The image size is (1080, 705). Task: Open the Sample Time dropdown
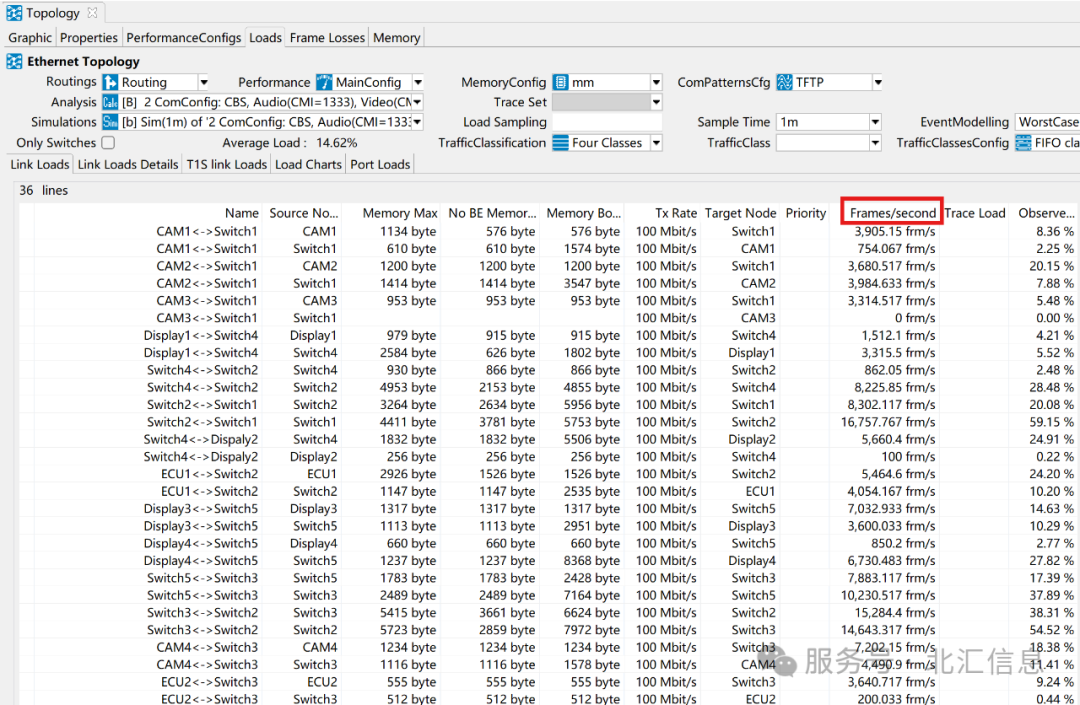pyautogui.click(x=875, y=122)
